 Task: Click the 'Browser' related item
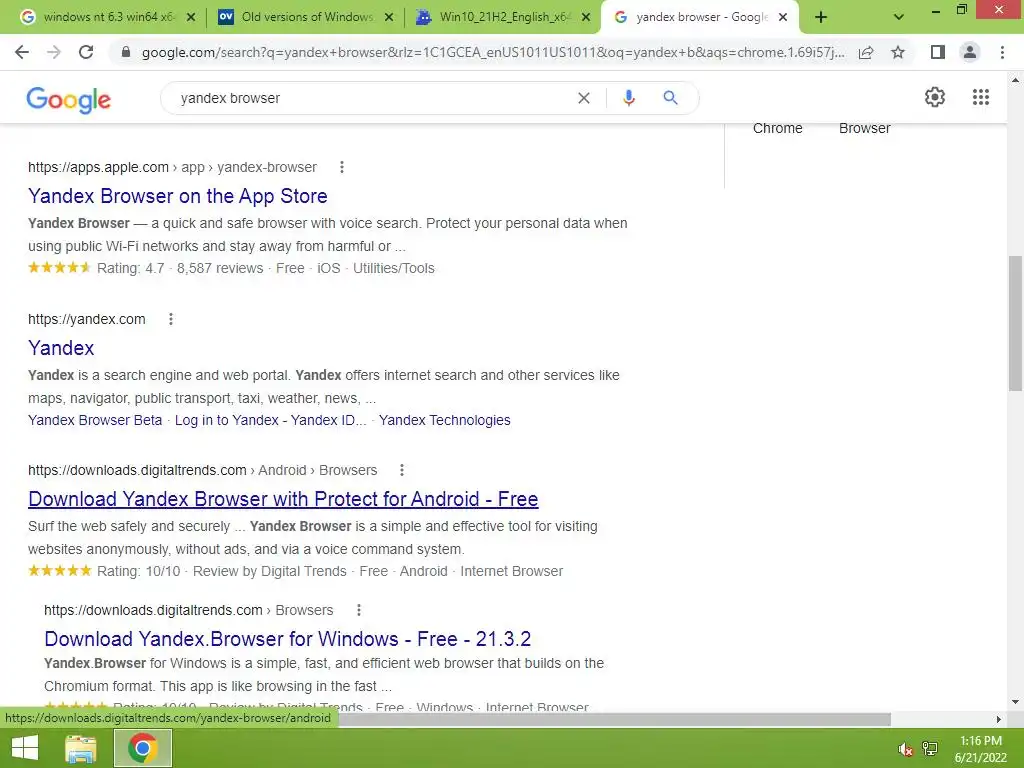click(x=865, y=128)
